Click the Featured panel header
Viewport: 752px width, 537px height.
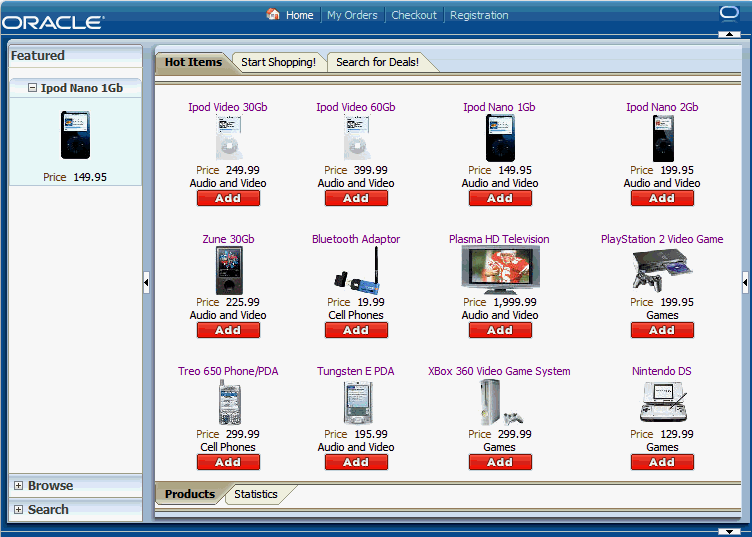pos(75,56)
